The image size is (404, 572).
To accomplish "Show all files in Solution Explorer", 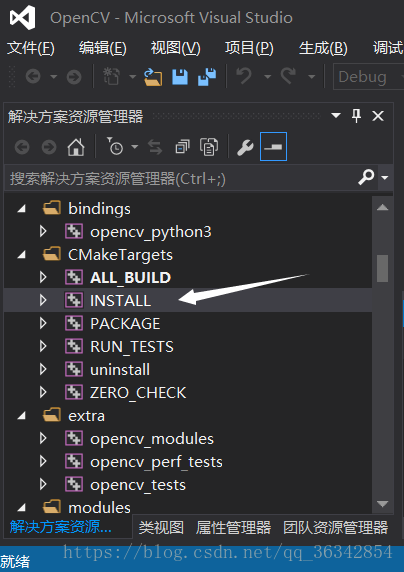I will tap(209, 147).
